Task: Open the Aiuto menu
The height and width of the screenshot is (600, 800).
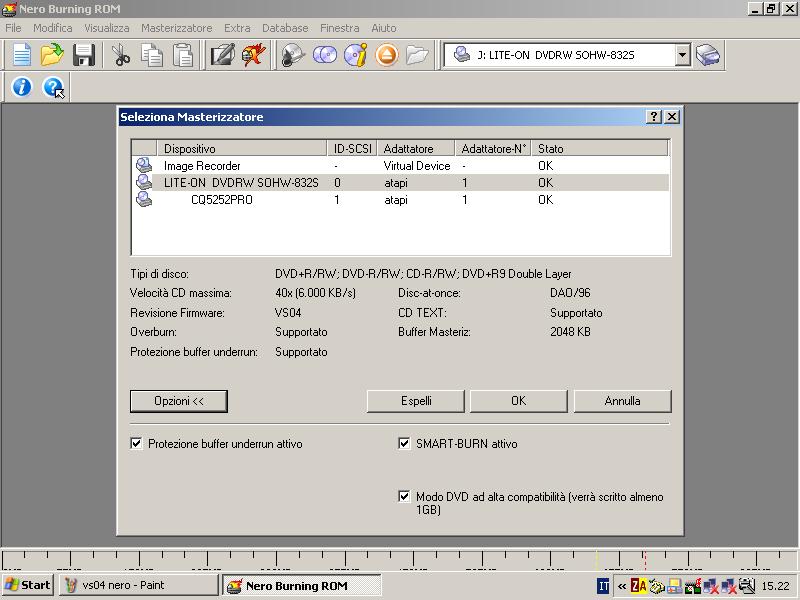Action: click(384, 28)
